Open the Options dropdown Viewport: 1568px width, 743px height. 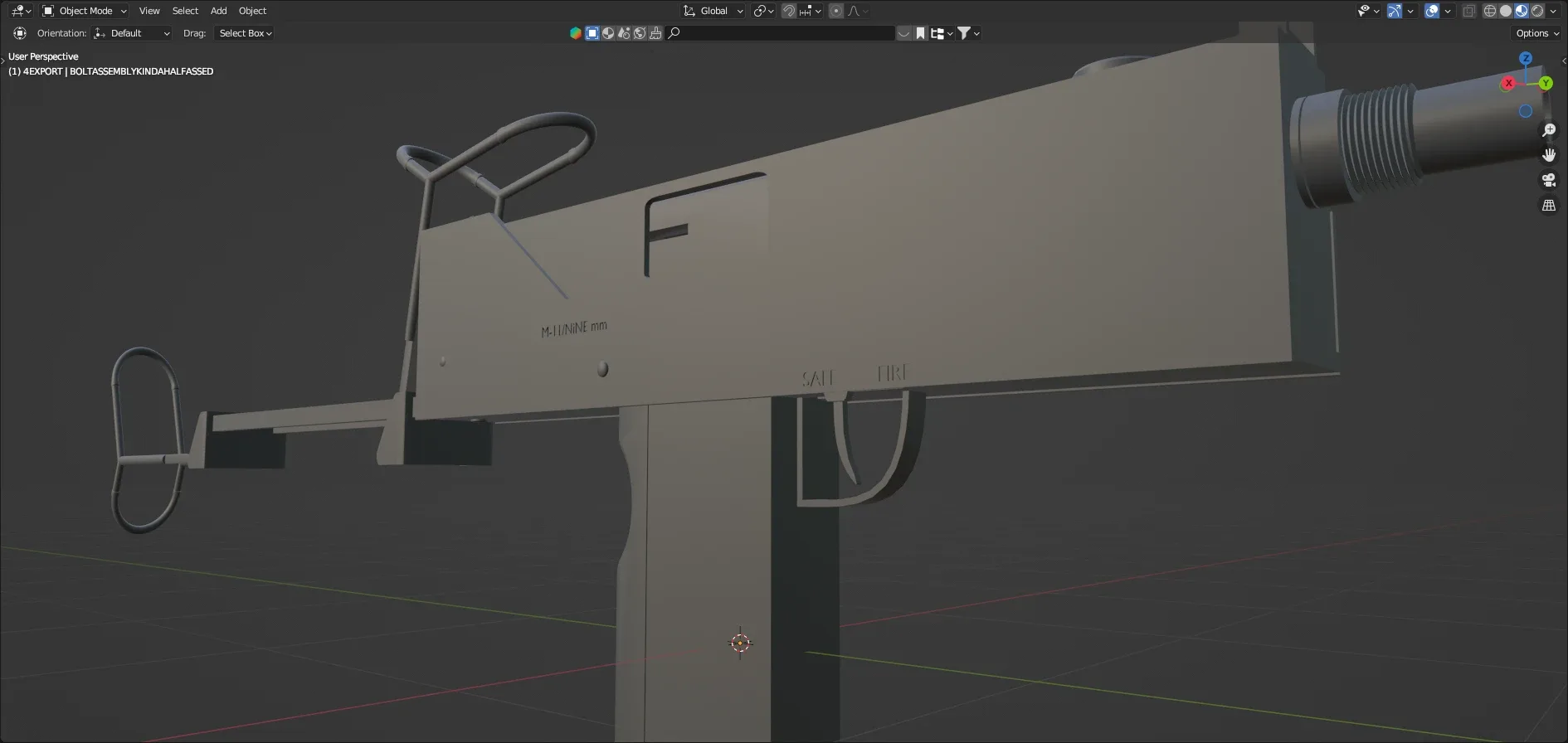pyautogui.click(x=1536, y=33)
